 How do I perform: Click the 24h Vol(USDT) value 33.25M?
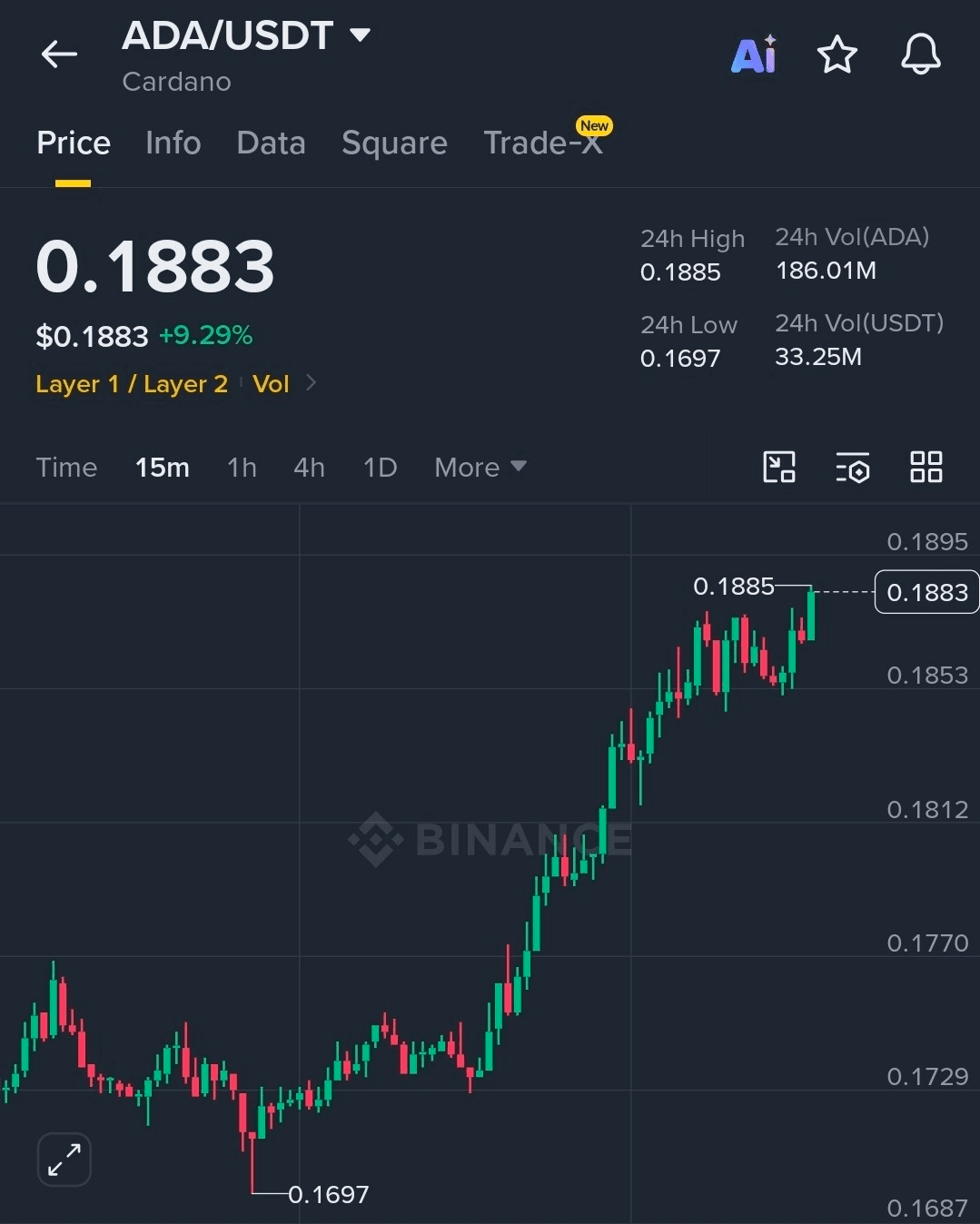pos(818,356)
